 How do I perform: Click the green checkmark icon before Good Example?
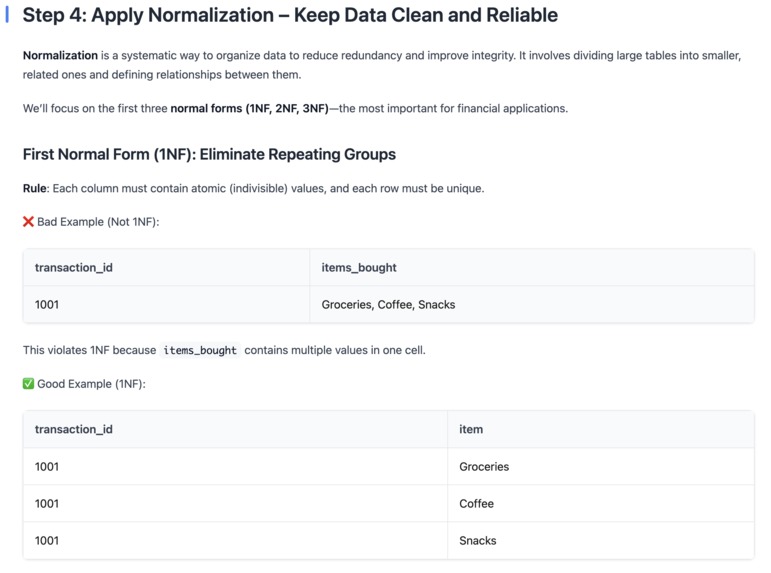pyautogui.click(x=29, y=383)
